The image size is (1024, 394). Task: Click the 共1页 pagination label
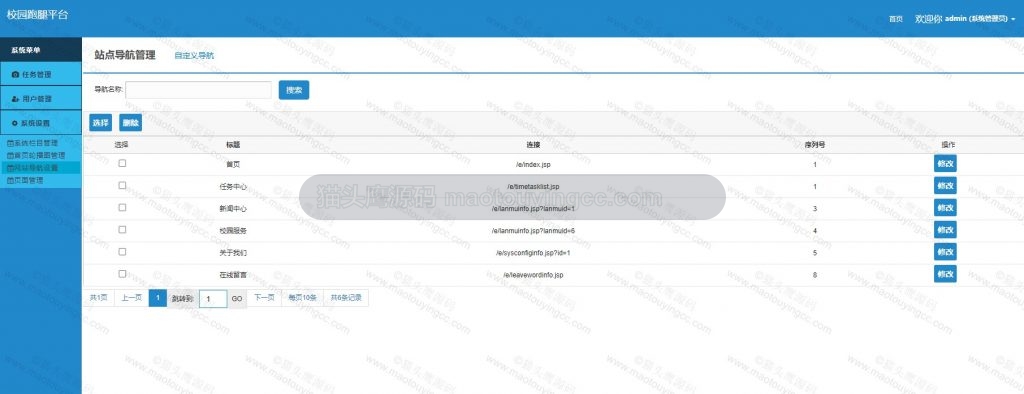click(x=99, y=298)
